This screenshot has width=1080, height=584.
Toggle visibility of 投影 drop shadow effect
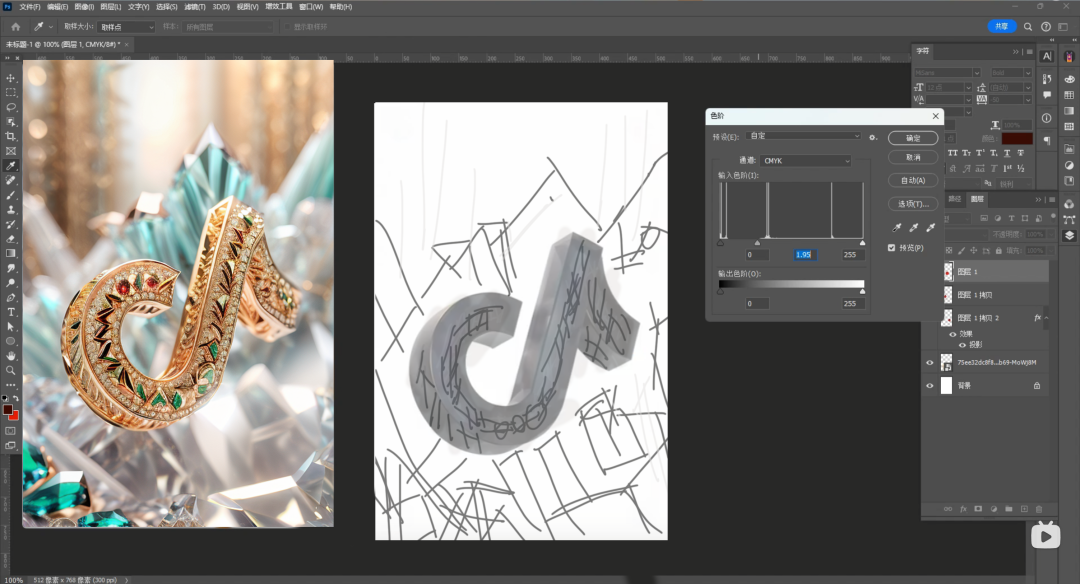pos(962,344)
